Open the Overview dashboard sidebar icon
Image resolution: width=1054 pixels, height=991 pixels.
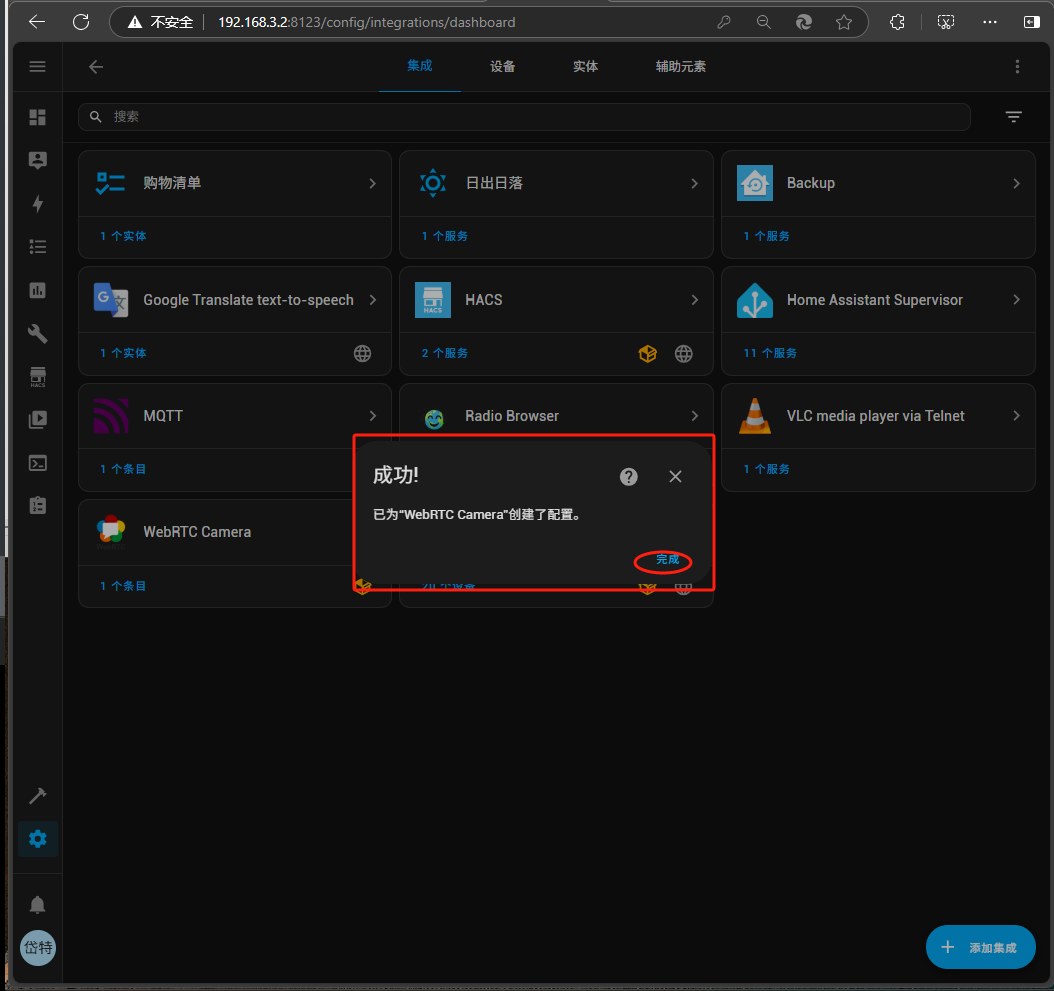point(38,118)
